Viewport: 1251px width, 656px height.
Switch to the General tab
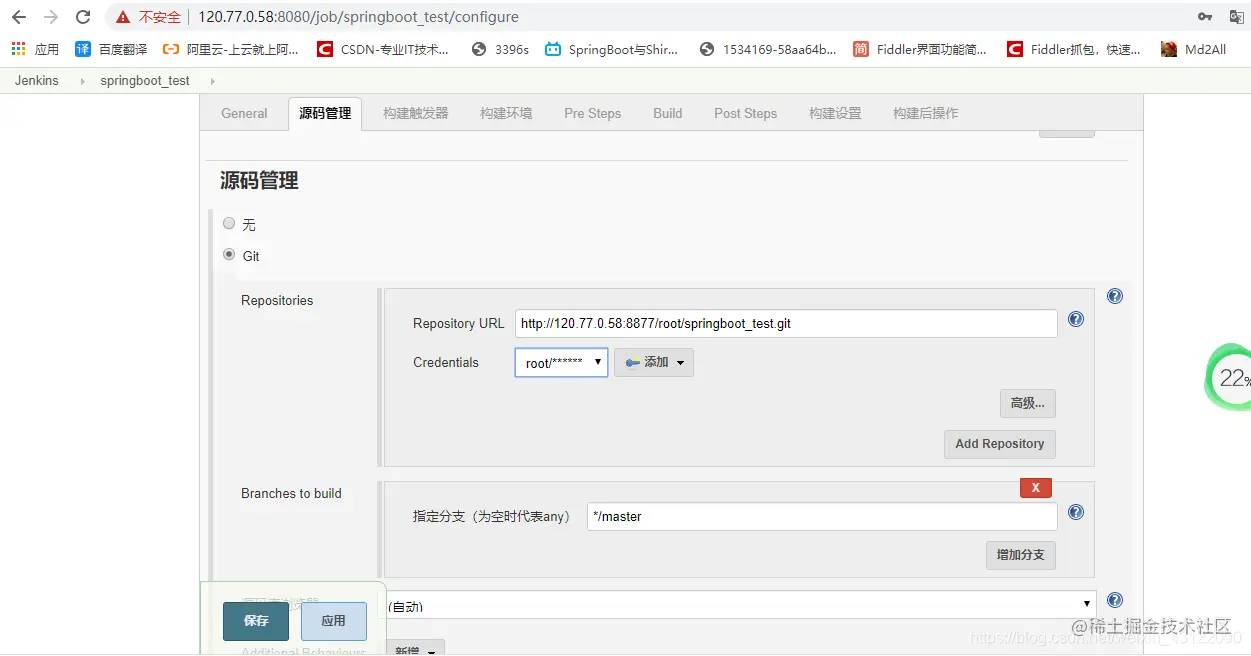point(244,113)
